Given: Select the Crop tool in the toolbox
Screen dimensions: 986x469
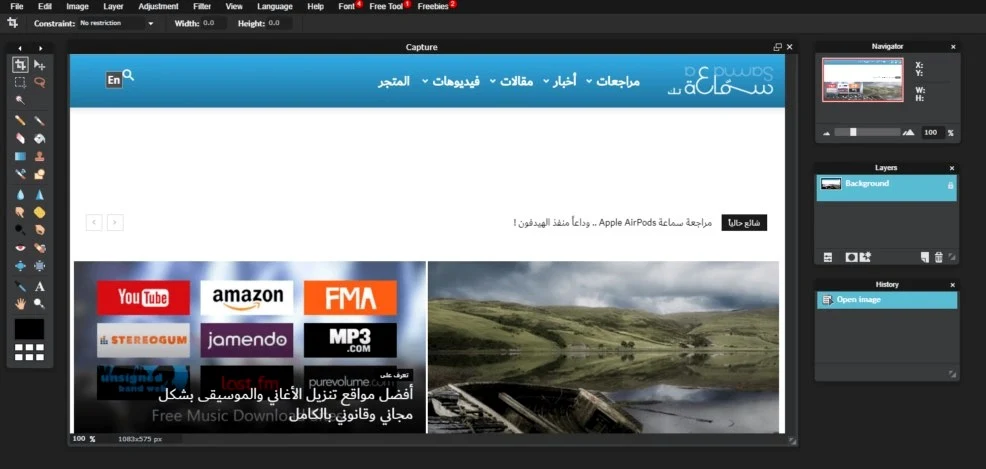Looking at the screenshot, I should [20, 65].
